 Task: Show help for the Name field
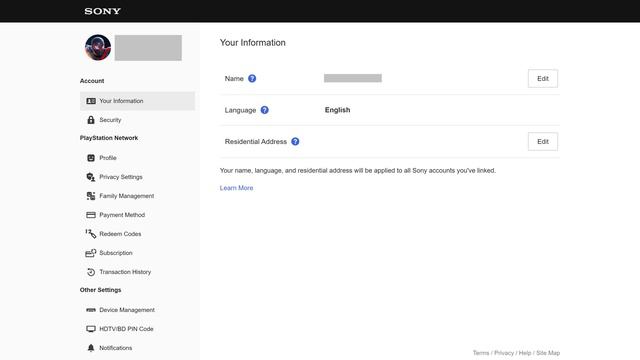pos(252,78)
